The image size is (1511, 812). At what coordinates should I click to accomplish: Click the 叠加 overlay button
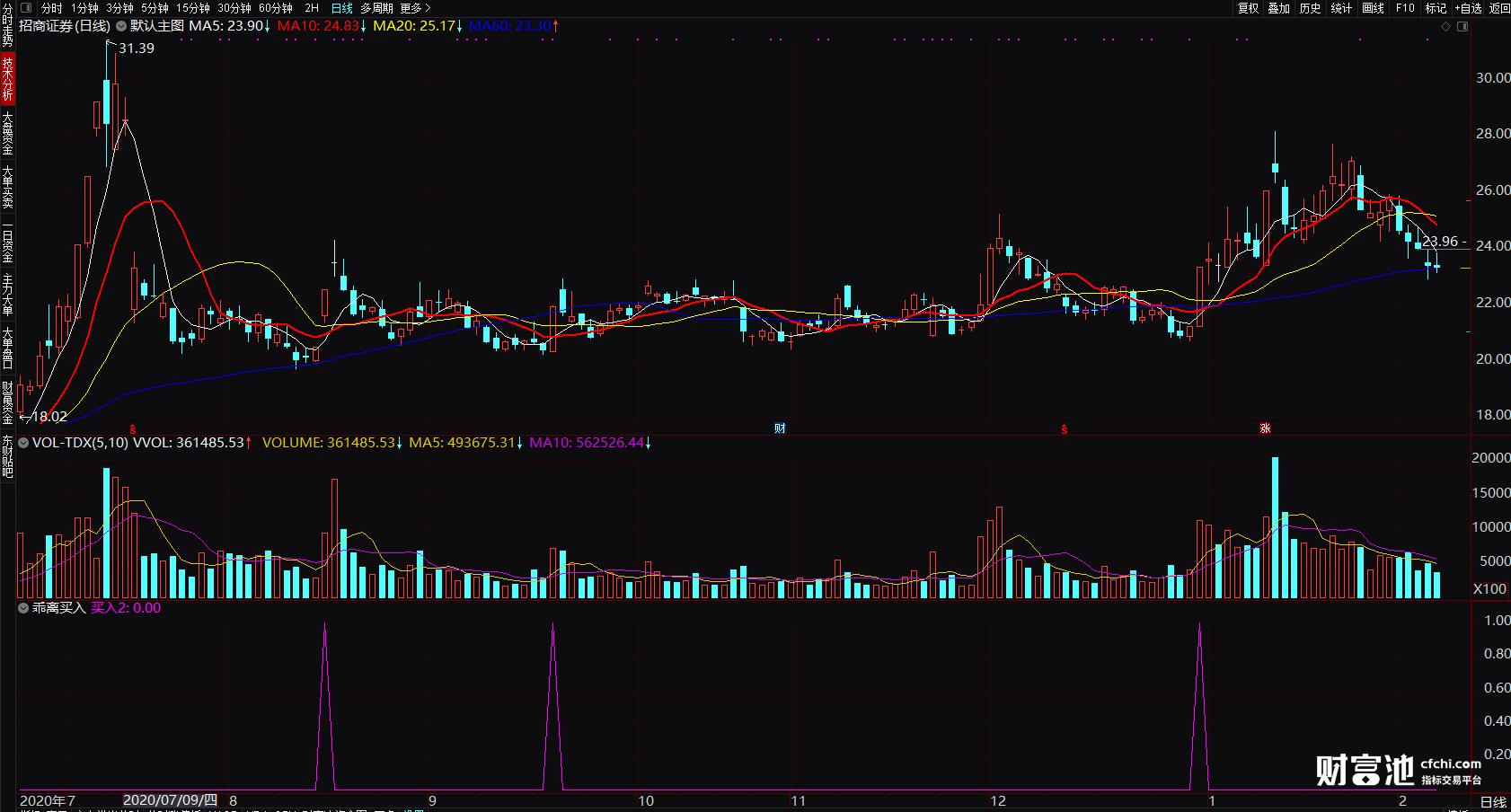(x=1279, y=8)
